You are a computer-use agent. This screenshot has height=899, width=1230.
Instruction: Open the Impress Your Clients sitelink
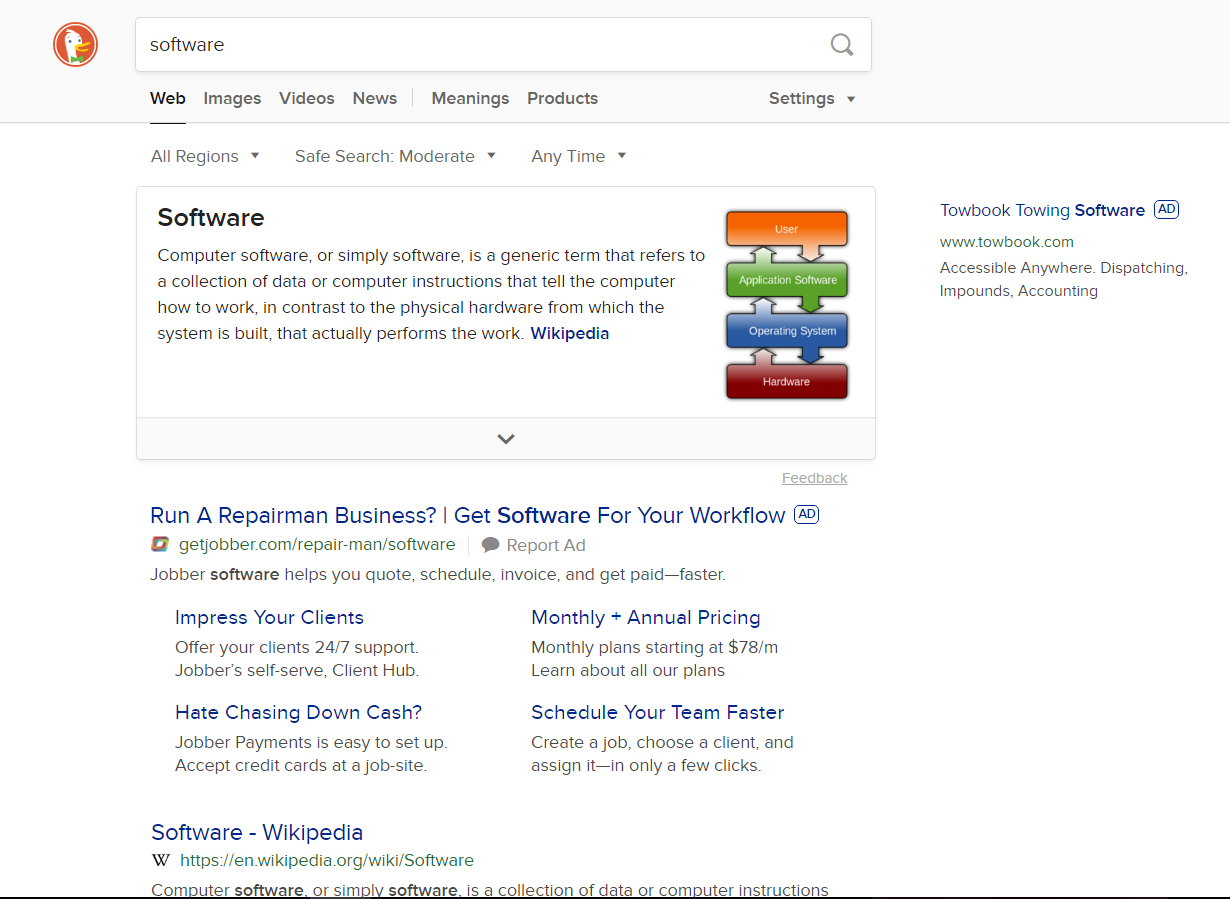click(x=269, y=617)
